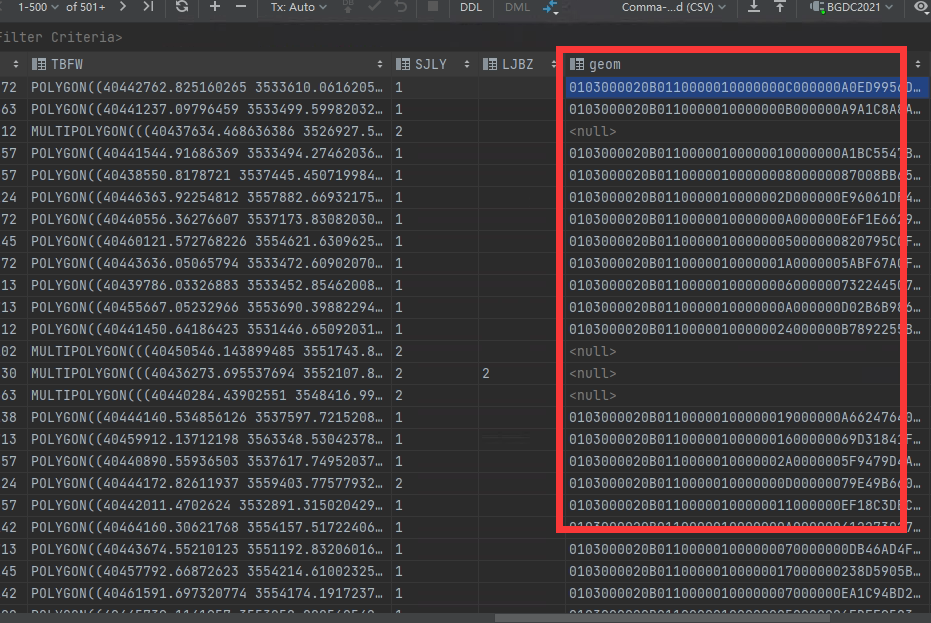Click the SJLY column header
The width and height of the screenshot is (931, 623).
click(430, 64)
